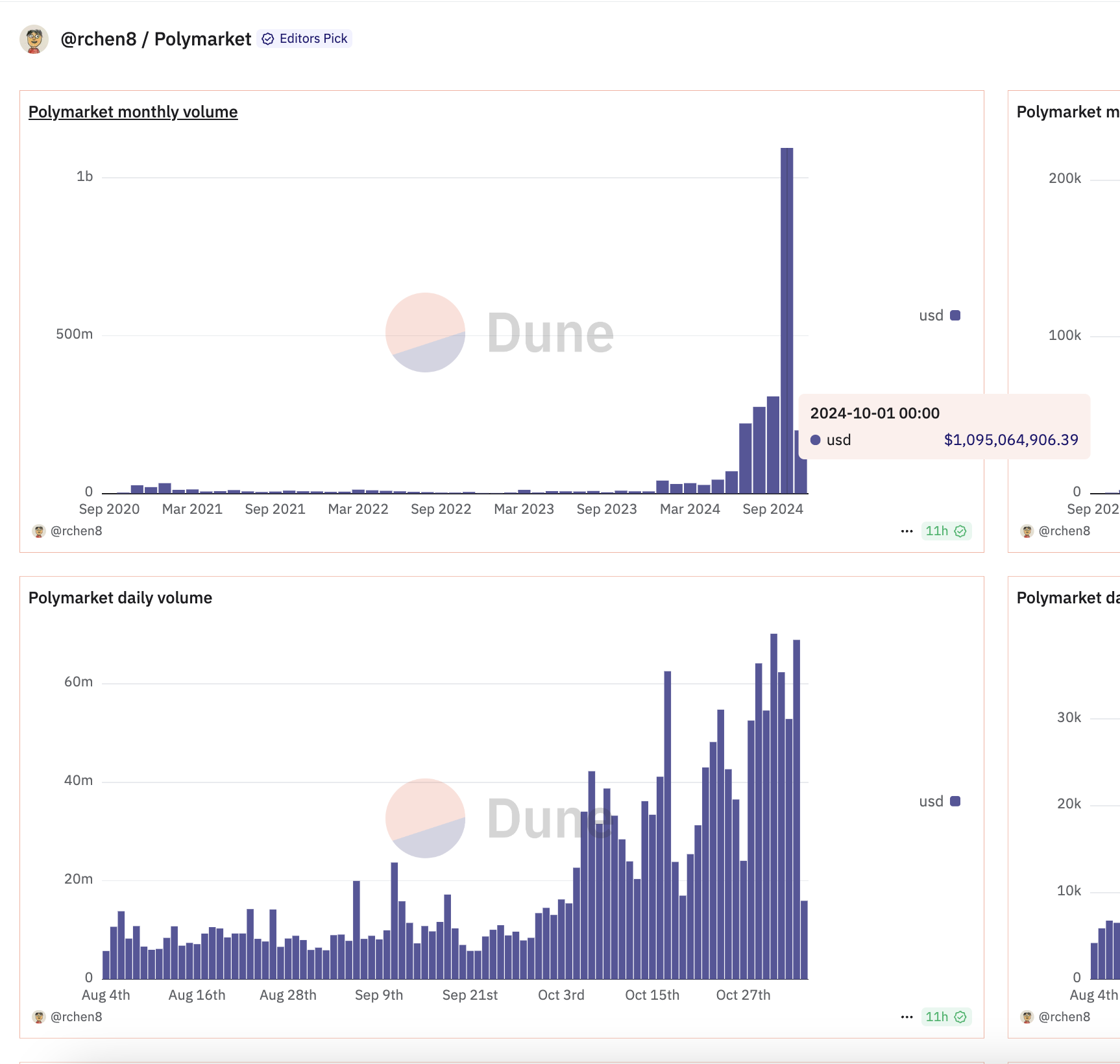
Task: Click small avatar next to @rchen8 under daily chart
Action: (39, 1017)
